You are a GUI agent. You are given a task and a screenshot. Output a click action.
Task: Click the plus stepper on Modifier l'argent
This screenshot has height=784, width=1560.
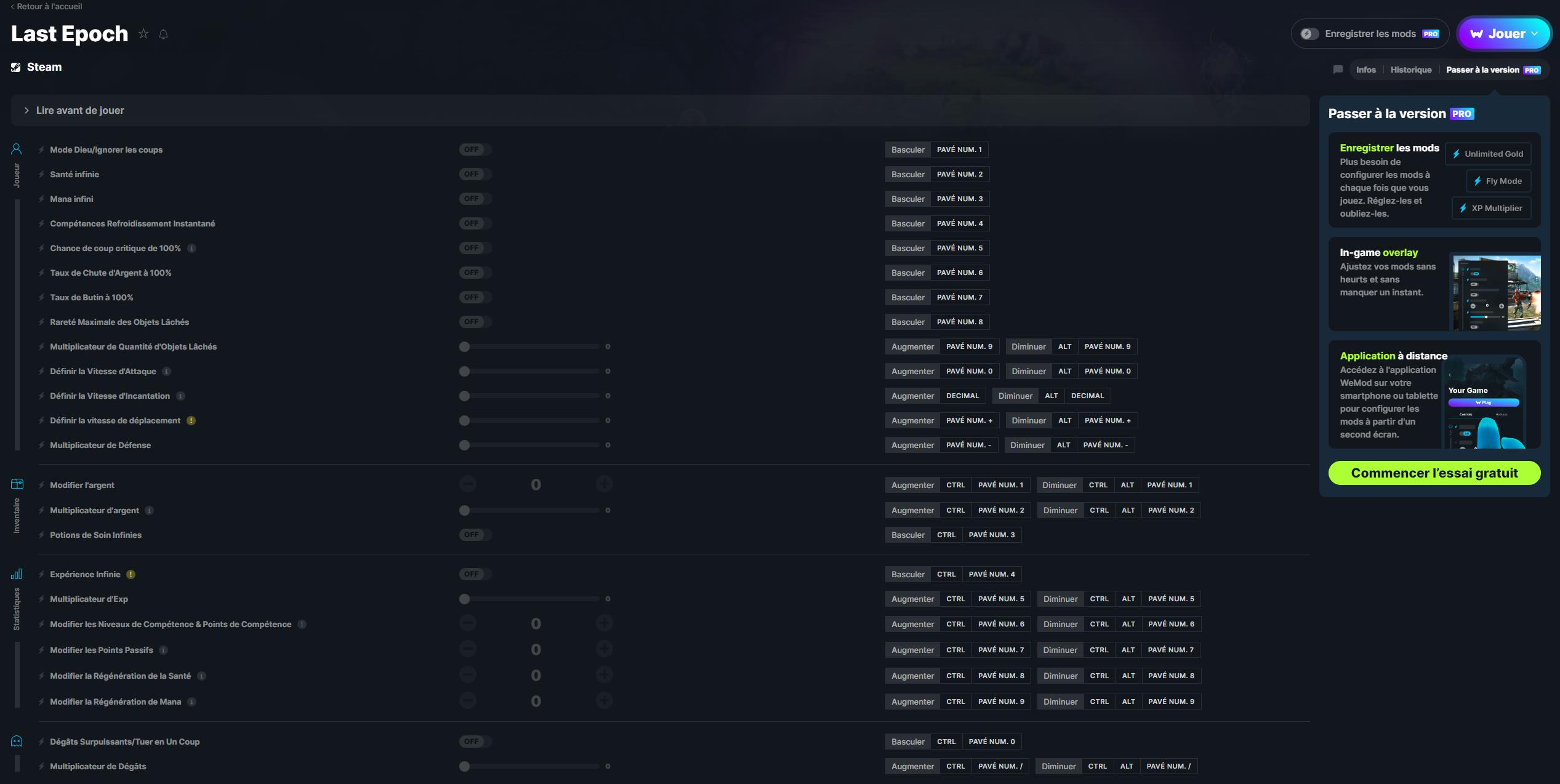[x=604, y=484]
